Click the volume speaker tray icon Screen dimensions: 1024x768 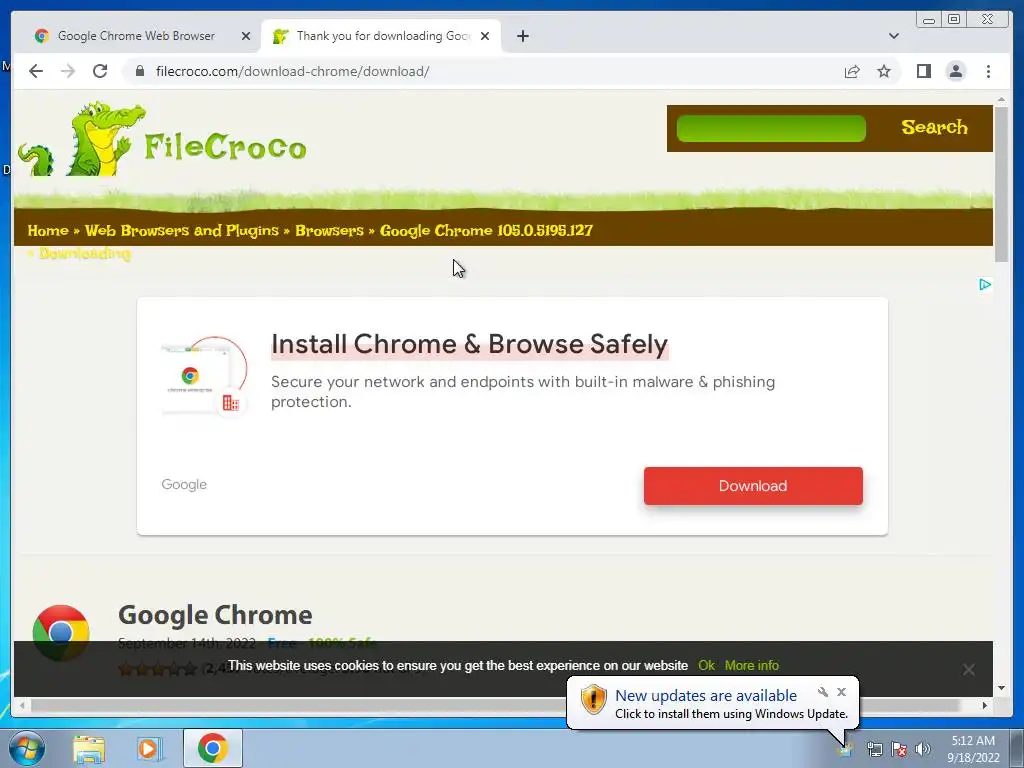click(922, 749)
